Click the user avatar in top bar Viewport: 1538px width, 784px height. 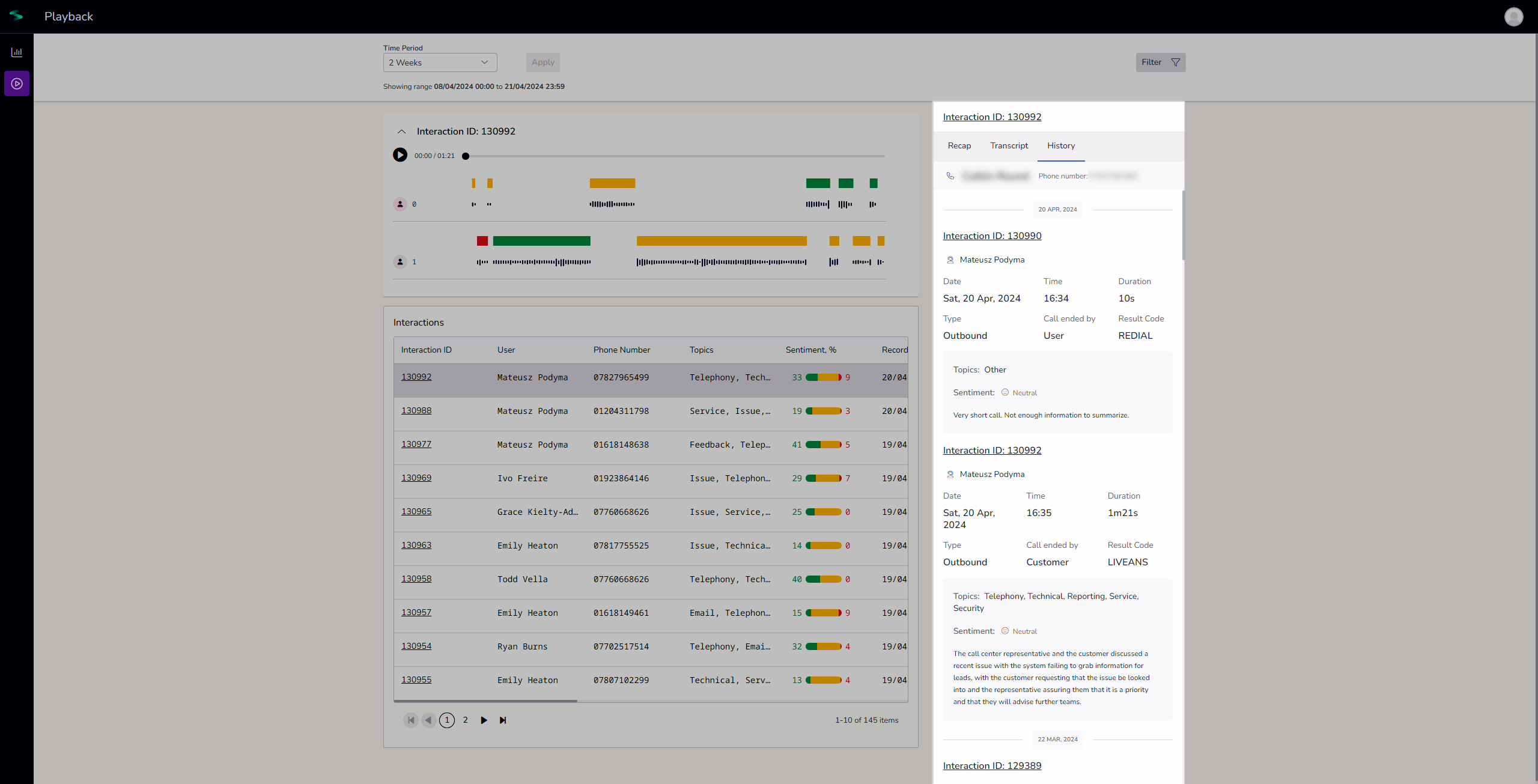click(1513, 16)
